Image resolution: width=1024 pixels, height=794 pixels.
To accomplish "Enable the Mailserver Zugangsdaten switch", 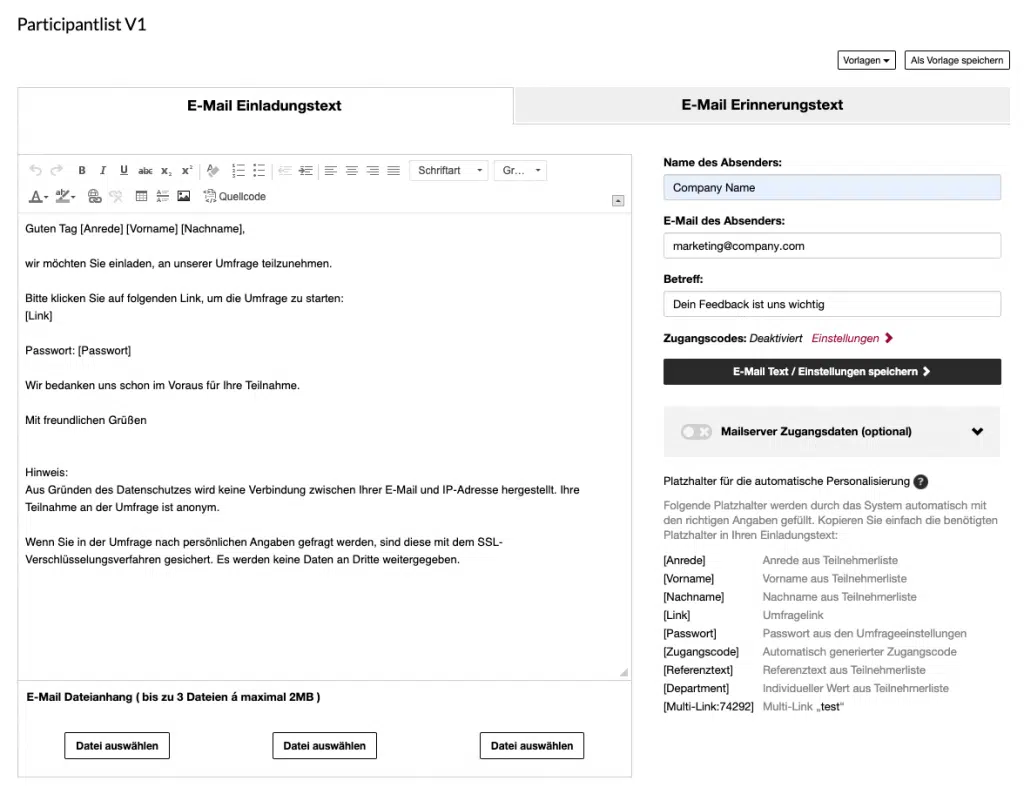I will (696, 431).
